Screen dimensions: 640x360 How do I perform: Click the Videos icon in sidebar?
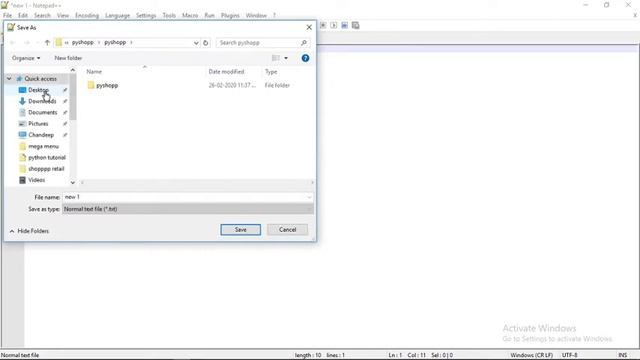[22, 180]
